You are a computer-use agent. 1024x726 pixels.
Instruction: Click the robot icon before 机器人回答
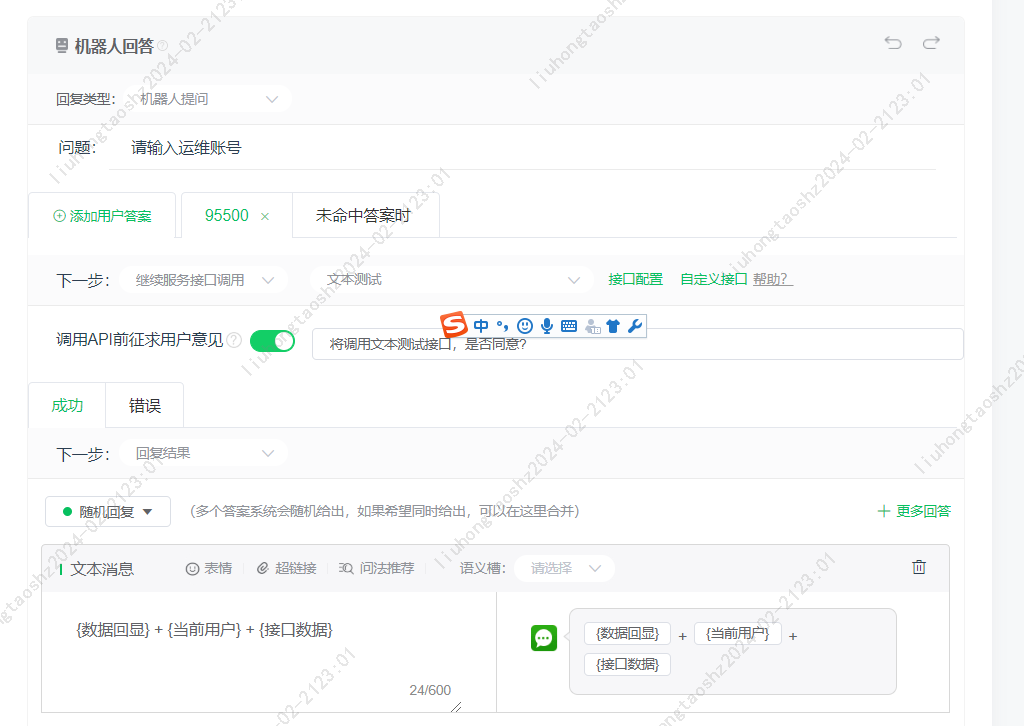coord(62,46)
